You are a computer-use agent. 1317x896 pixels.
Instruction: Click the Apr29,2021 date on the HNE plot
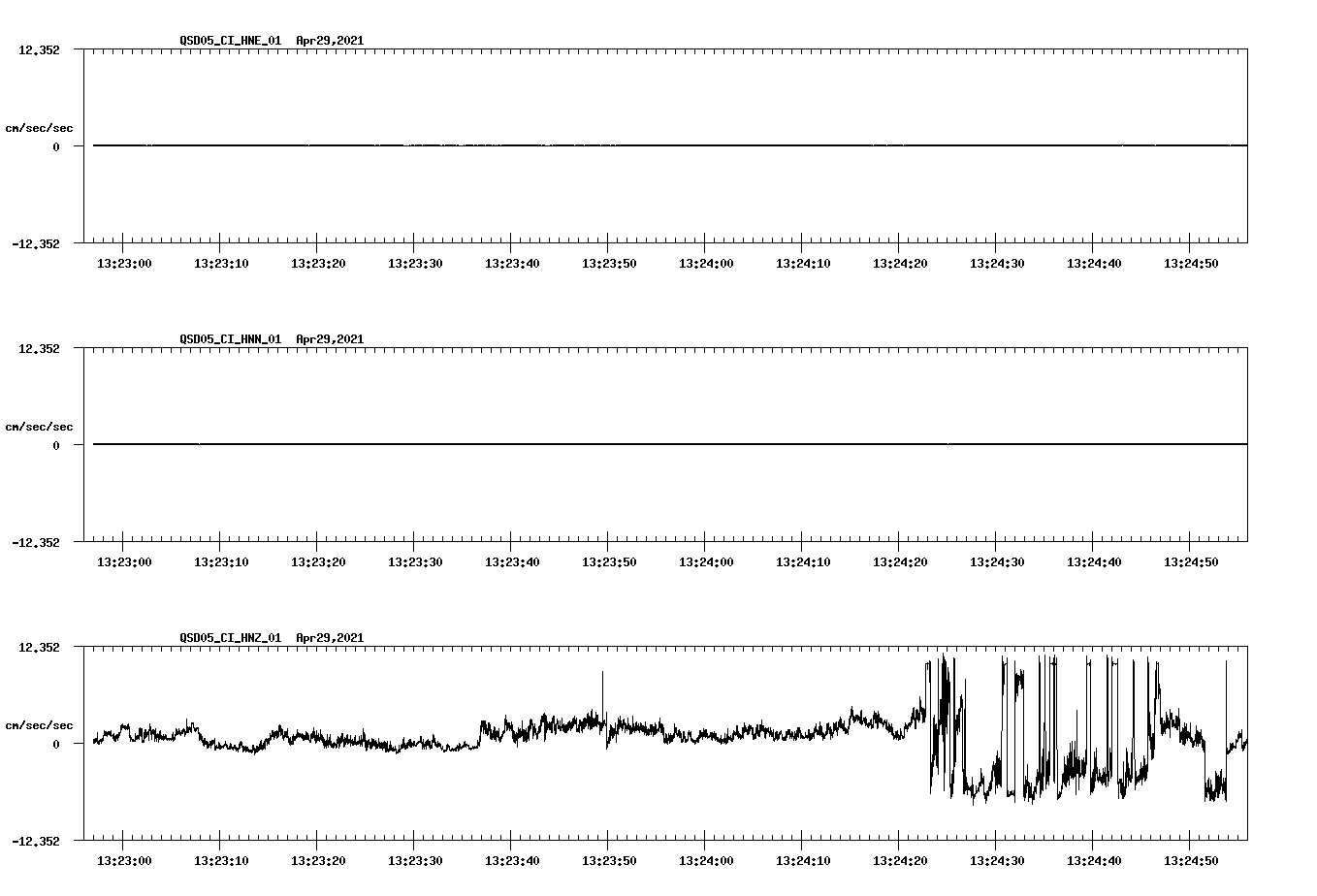[x=328, y=41]
